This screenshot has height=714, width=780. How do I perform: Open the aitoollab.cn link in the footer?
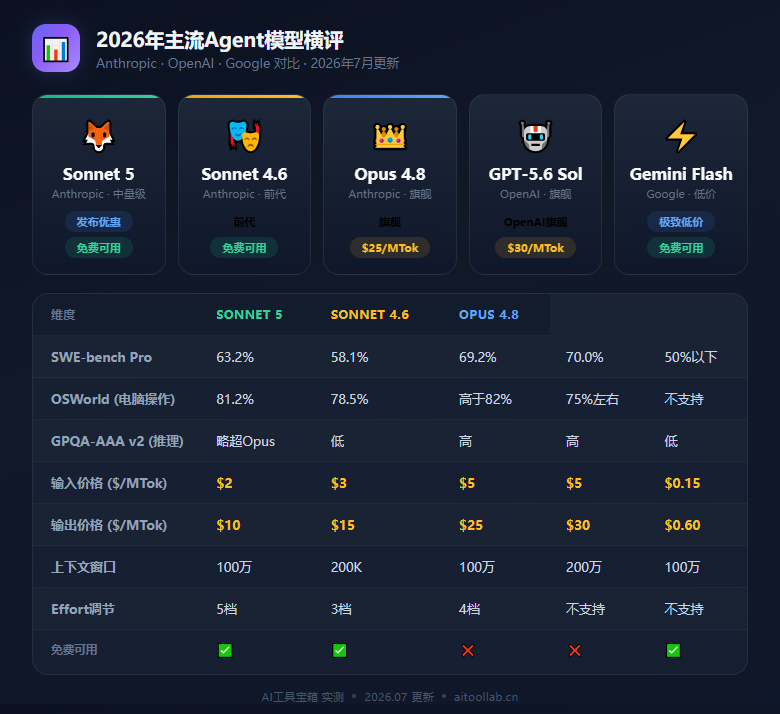tap(486, 697)
